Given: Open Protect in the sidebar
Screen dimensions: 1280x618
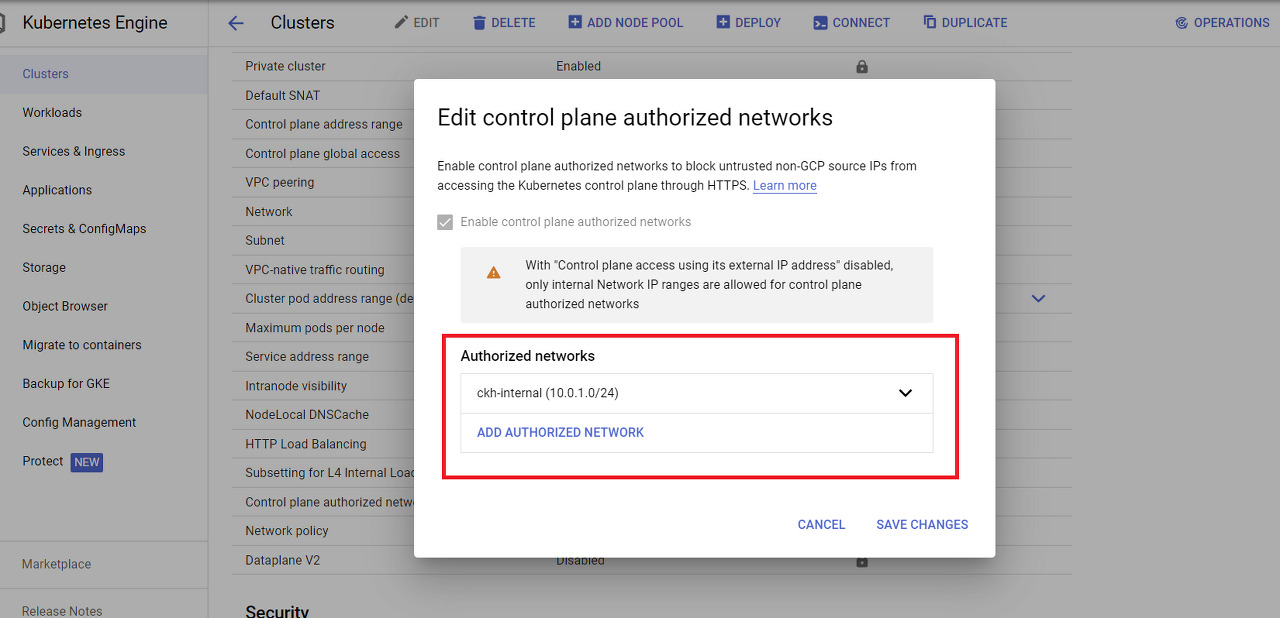Looking at the screenshot, I should tap(104, 461).
